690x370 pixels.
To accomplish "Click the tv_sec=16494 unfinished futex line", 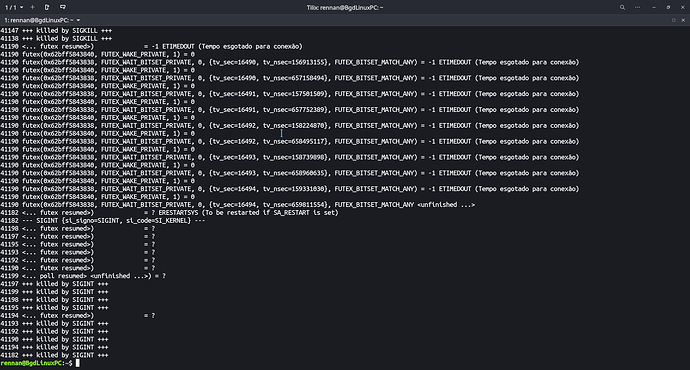I will (x=238, y=205).
